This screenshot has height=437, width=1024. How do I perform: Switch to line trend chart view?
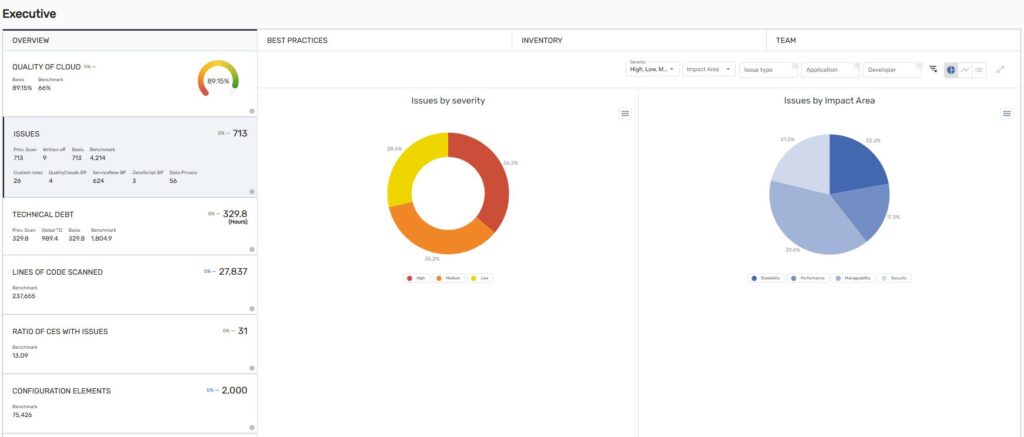(965, 69)
